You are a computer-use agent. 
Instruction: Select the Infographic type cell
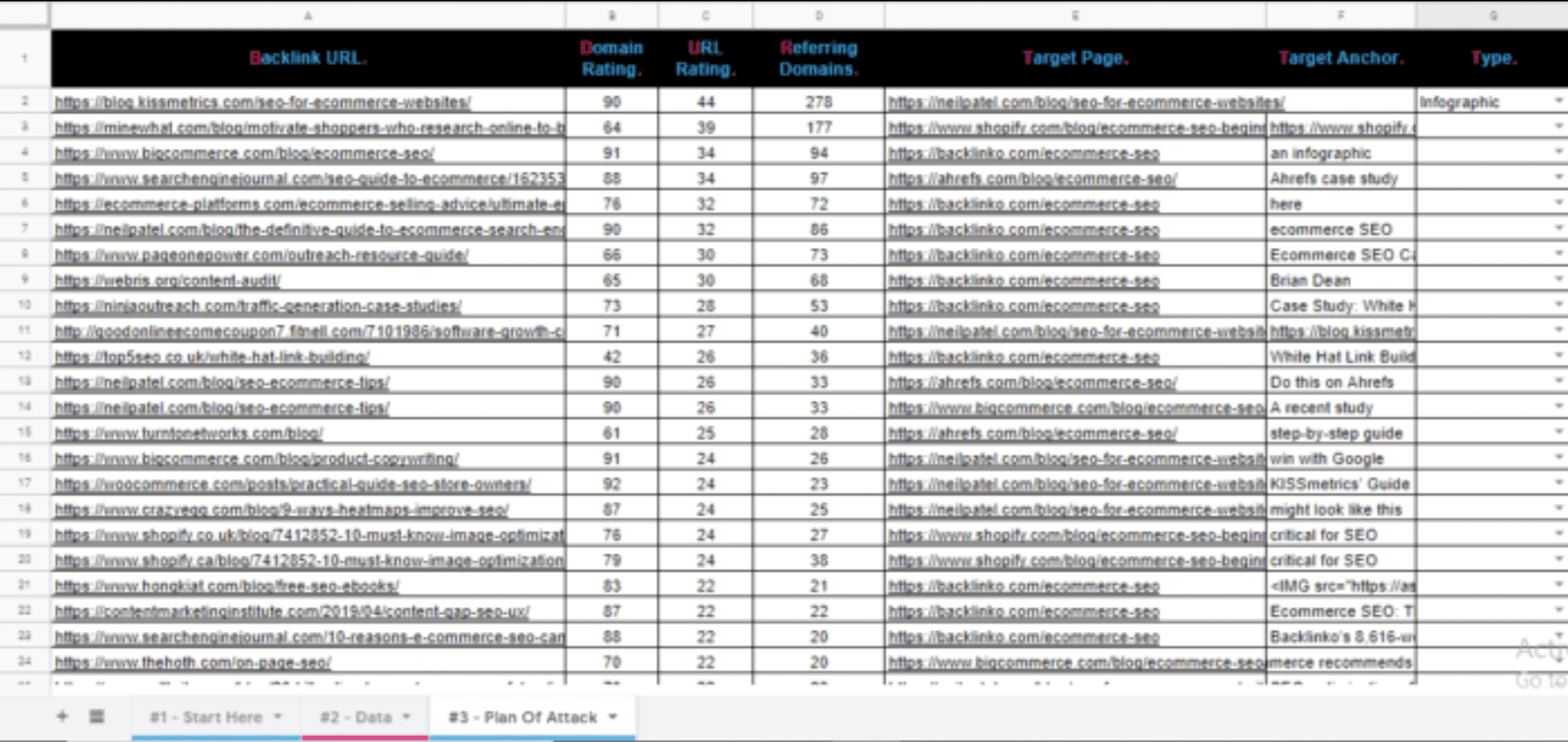(x=1493, y=102)
